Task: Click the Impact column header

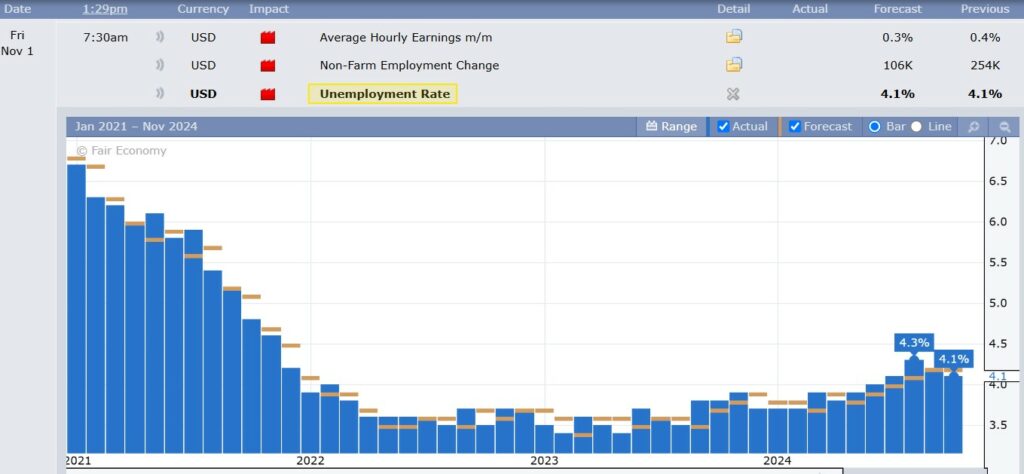Action: [269, 9]
